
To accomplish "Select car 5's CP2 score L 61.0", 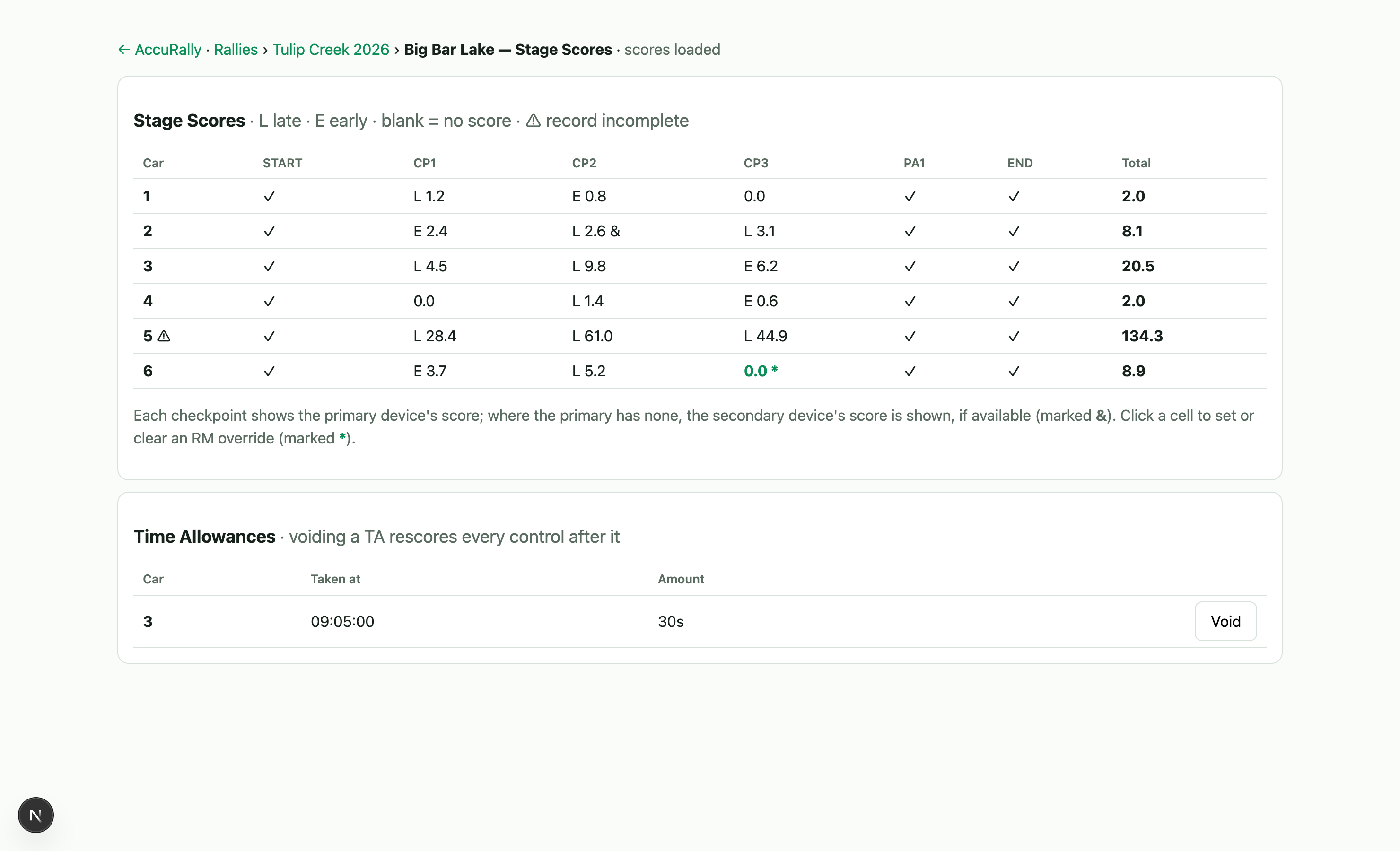I will pos(592,336).
